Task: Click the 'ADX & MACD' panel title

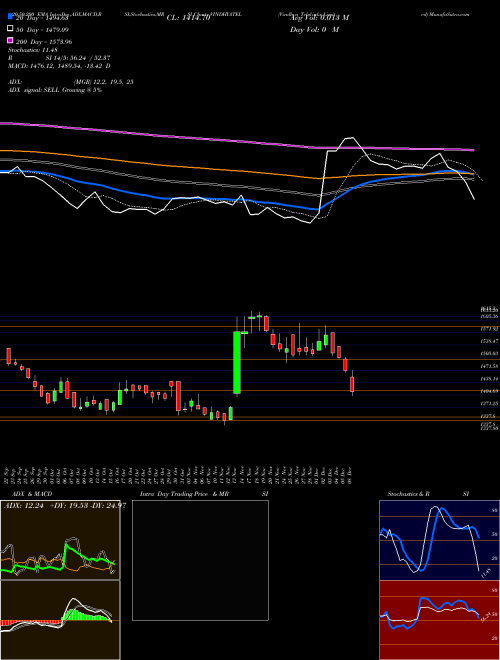Action: pyautogui.click(x=32, y=494)
